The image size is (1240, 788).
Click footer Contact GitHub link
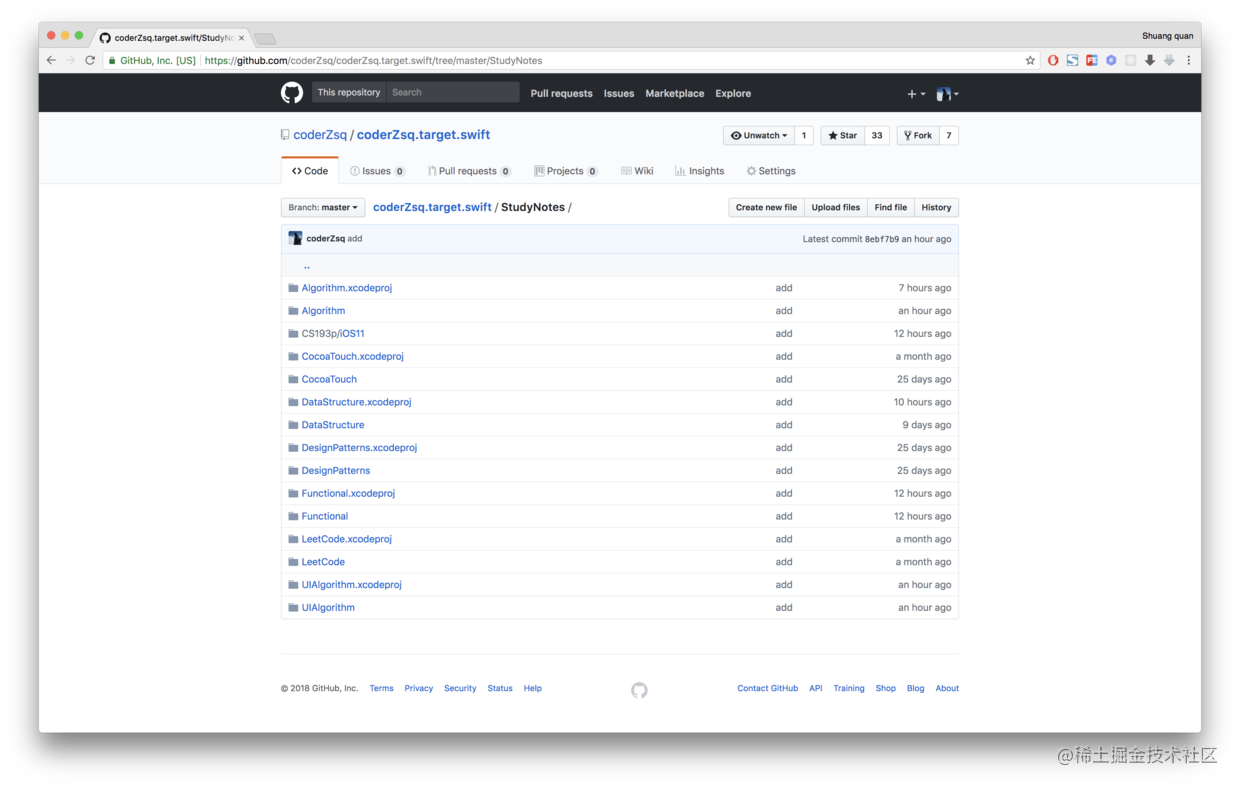pyautogui.click(x=767, y=688)
